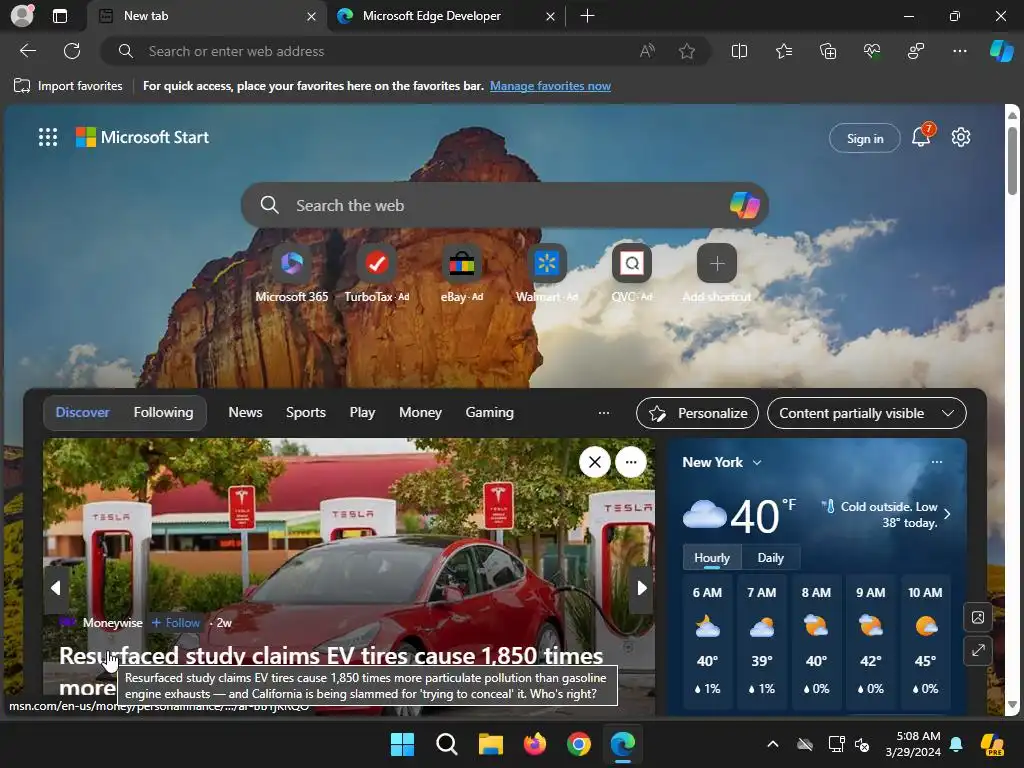Dismiss the Tesla news card with X
The height and width of the screenshot is (768, 1024).
pyautogui.click(x=595, y=462)
